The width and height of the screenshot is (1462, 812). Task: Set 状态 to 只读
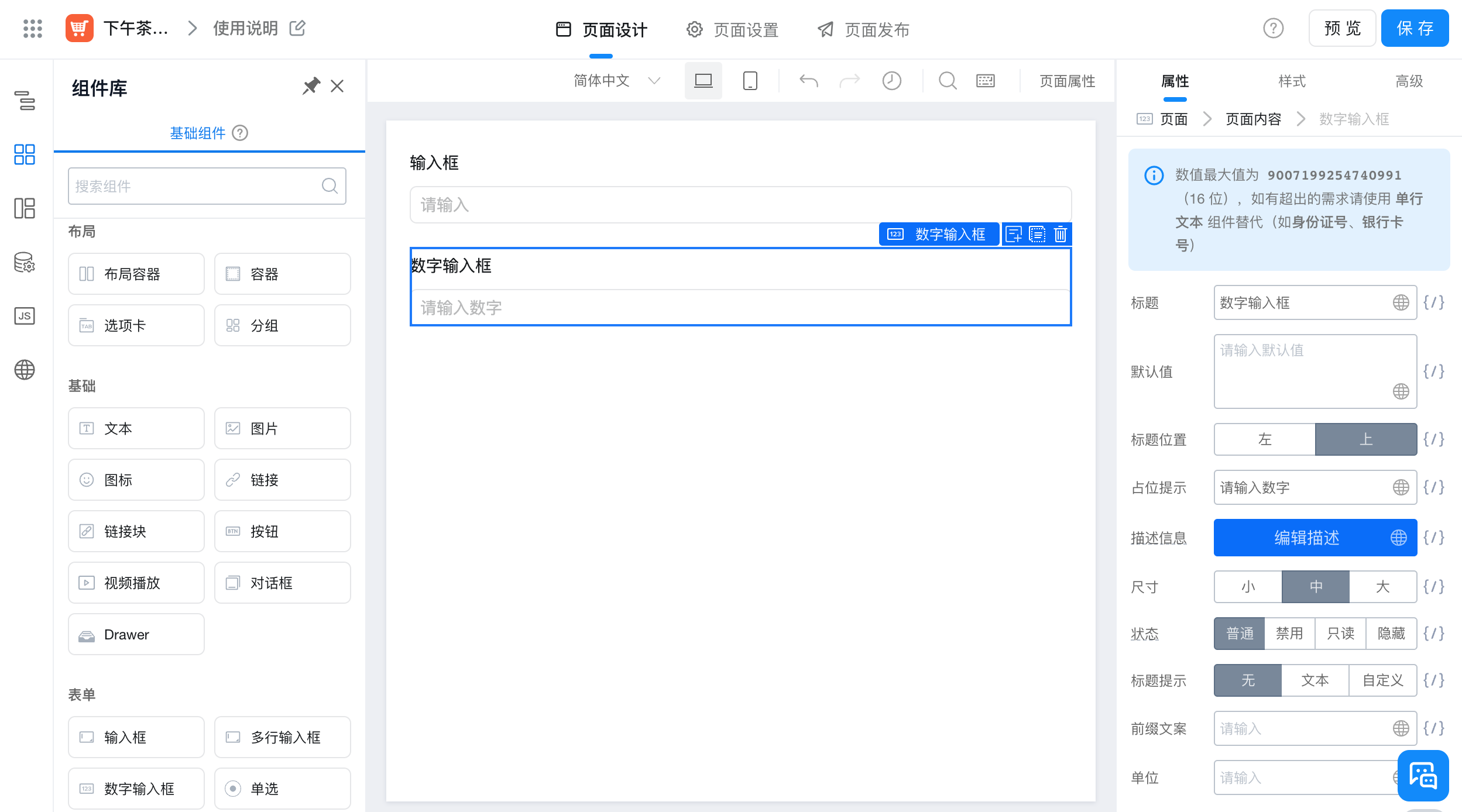(1340, 634)
